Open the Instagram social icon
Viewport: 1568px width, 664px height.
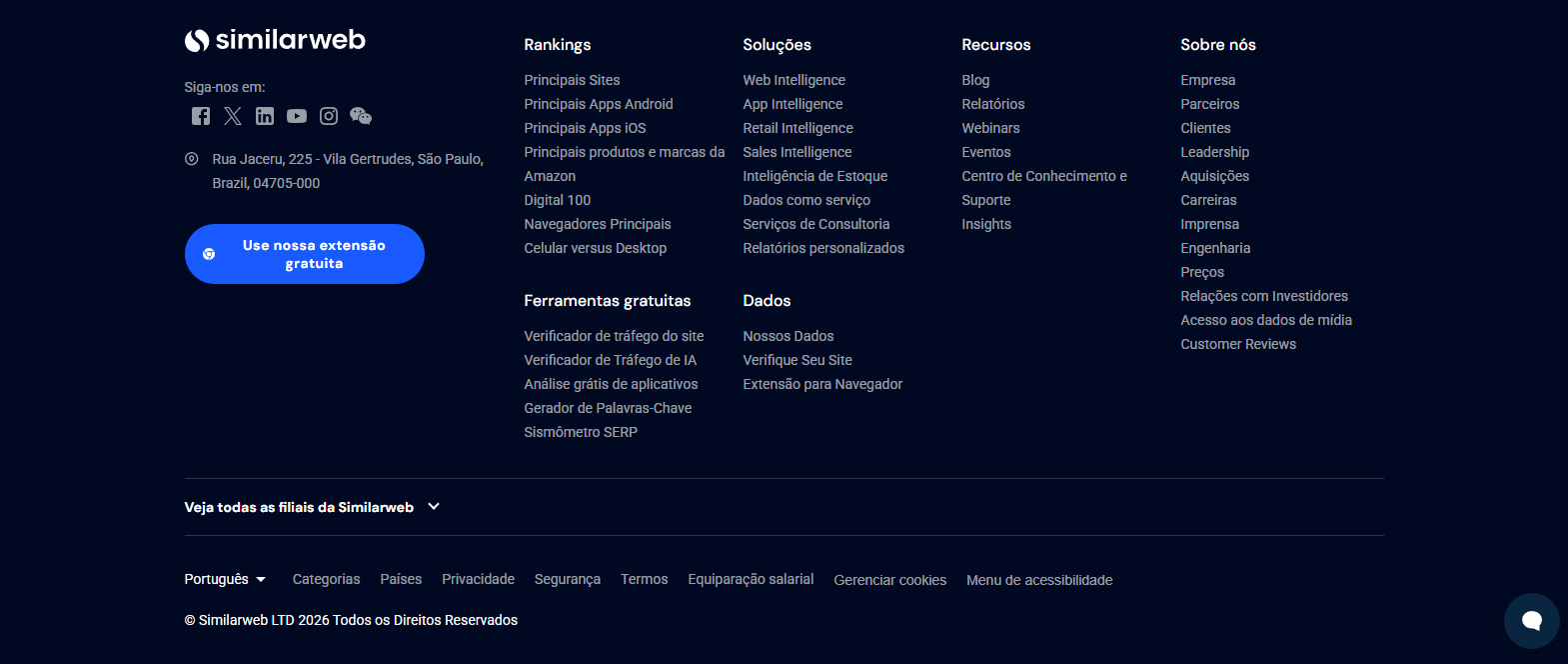[329, 116]
